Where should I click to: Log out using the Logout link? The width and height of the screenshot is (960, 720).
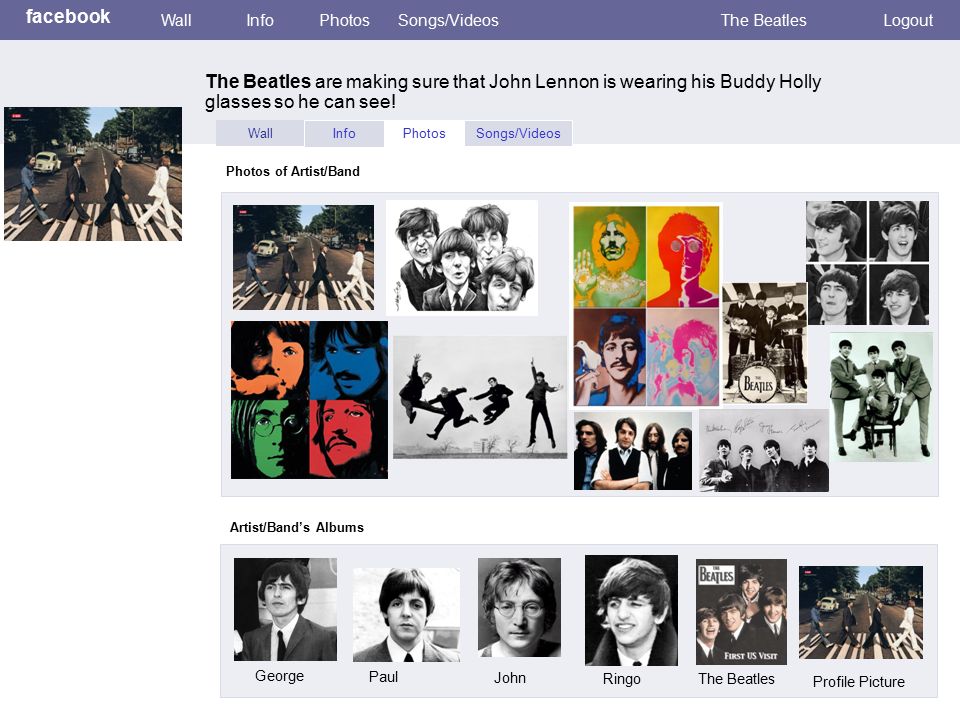(908, 20)
